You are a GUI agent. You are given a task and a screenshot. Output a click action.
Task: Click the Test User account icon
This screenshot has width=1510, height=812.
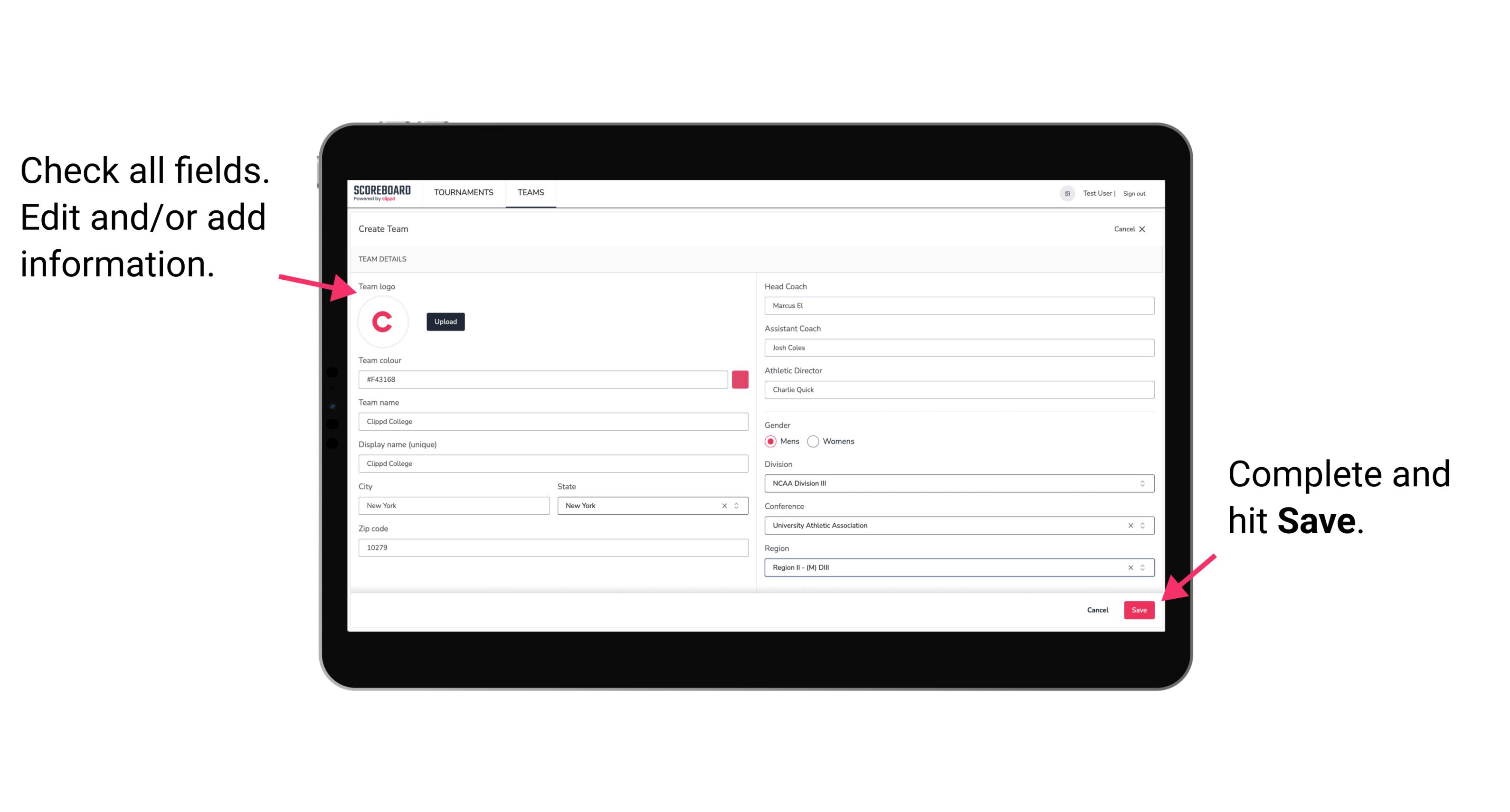click(x=1064, y=193)
